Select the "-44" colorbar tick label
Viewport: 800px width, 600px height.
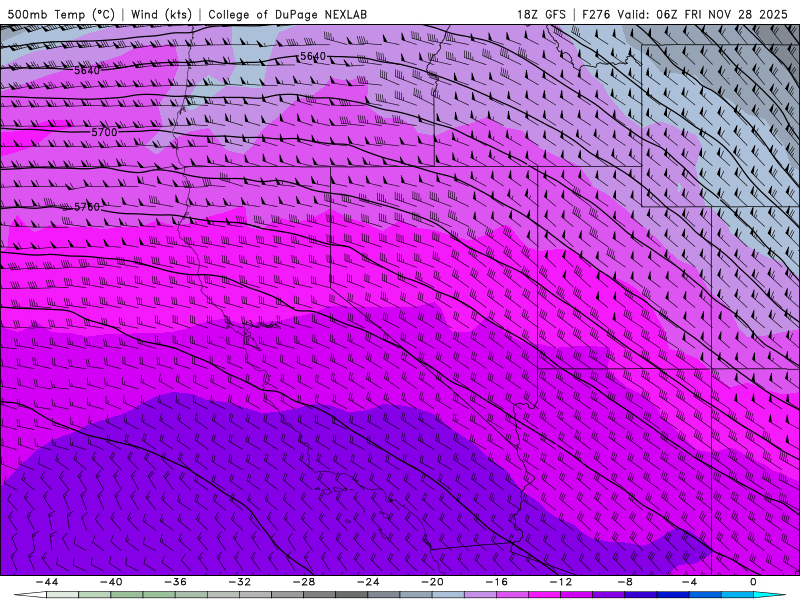(47, 582)
